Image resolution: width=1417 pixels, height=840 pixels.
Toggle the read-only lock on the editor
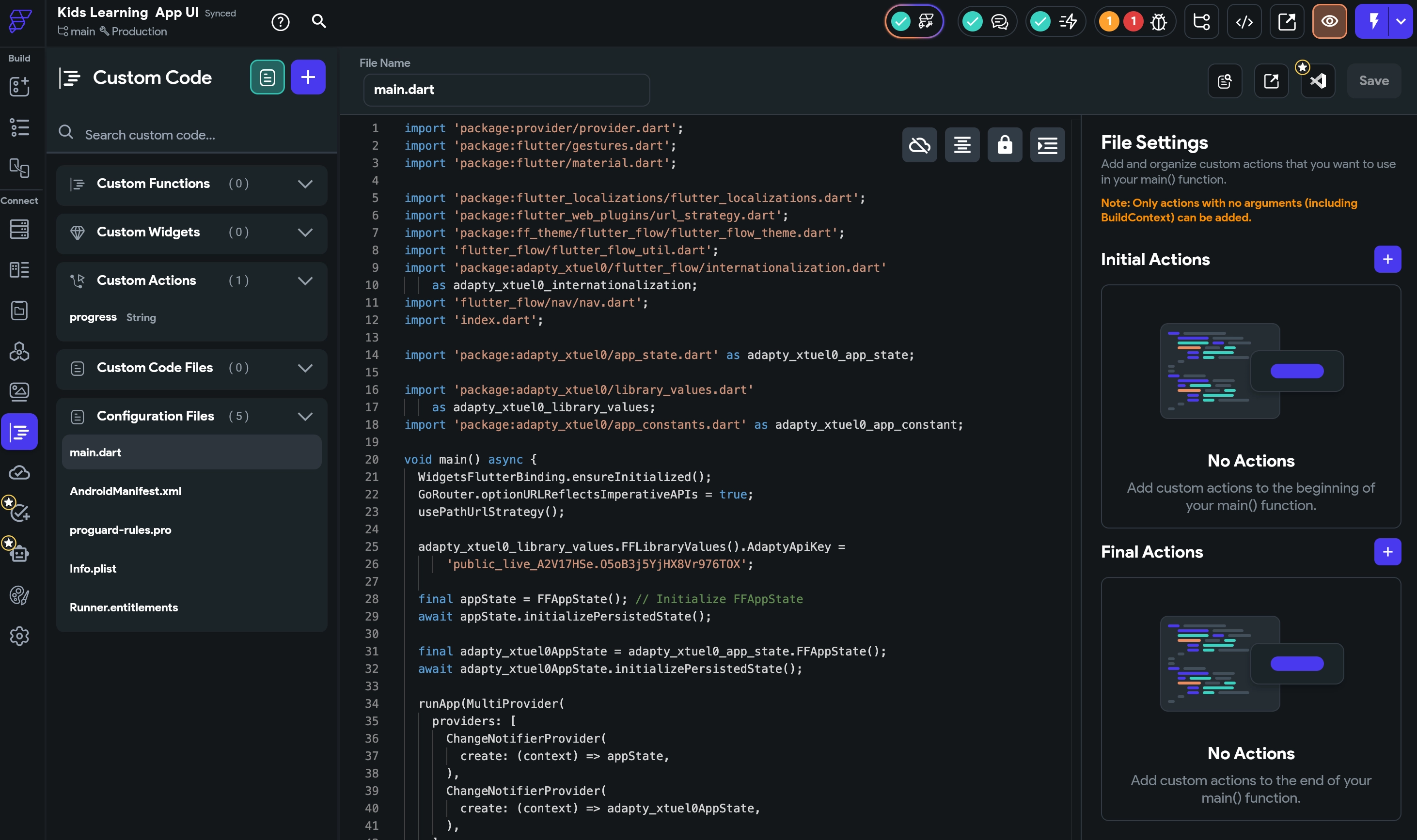pyautogui.click(x=1005, y=145)
